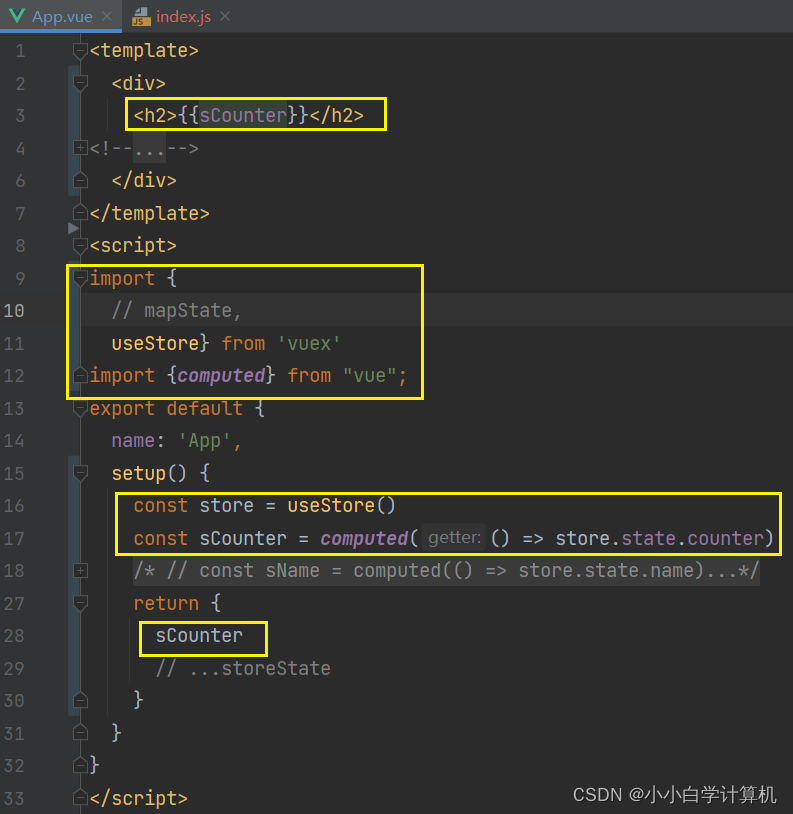Click store.state.counter on line 17
Screen dimensions: 793x814
[x=660, y=538]
